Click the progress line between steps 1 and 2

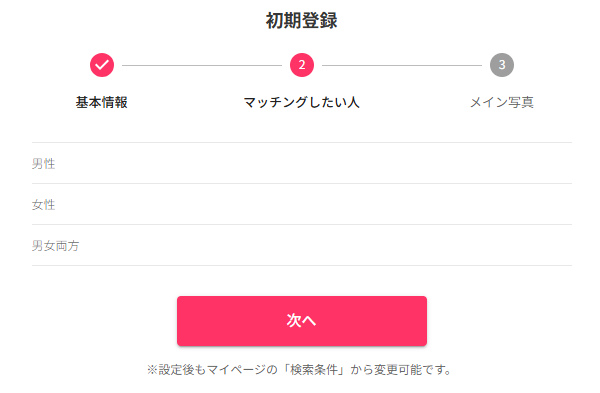click(x=202, y=65)
